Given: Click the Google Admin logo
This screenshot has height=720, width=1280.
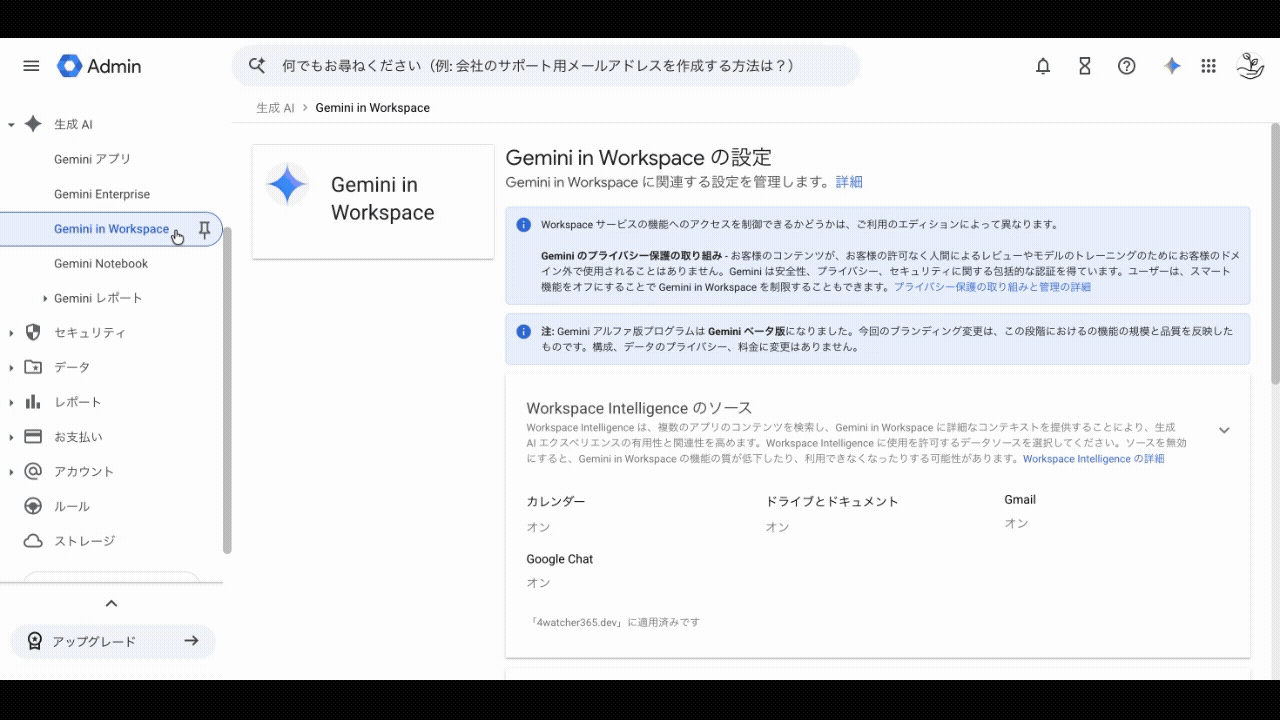Looking at the screenshot, I should (99, 66).
